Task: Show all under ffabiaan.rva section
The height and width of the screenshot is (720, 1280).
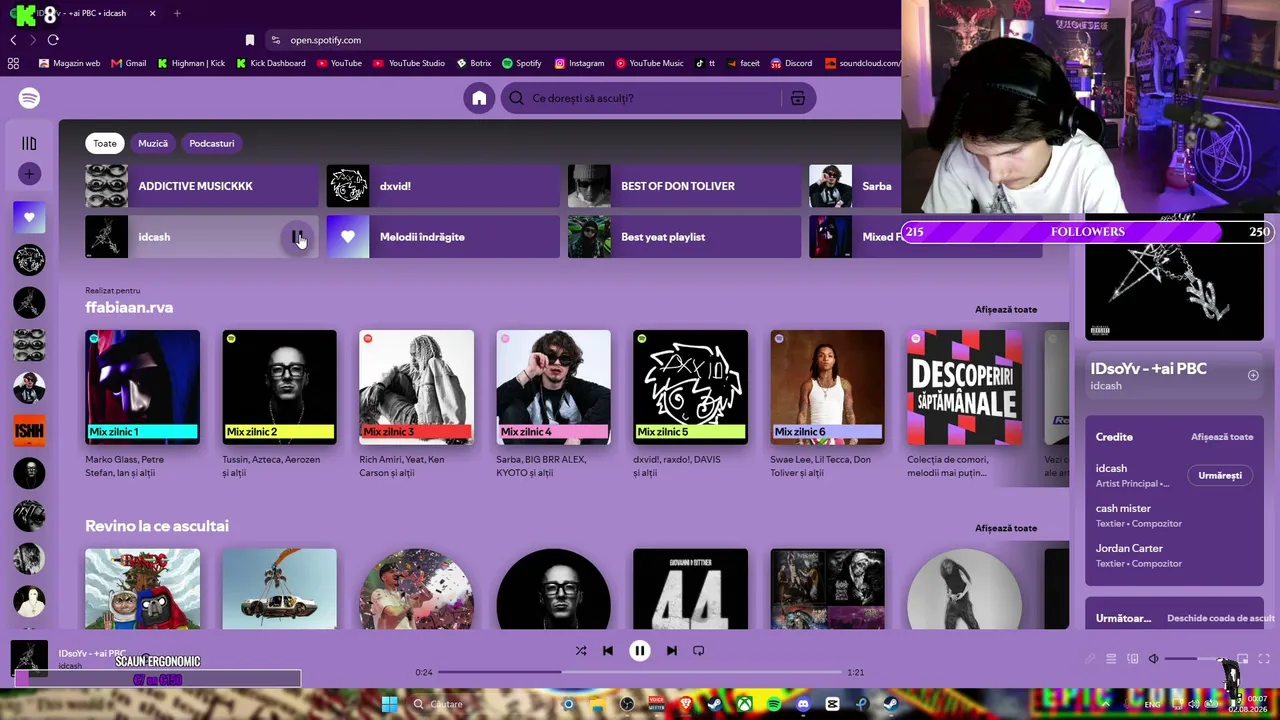Action: pos(1006,310)
